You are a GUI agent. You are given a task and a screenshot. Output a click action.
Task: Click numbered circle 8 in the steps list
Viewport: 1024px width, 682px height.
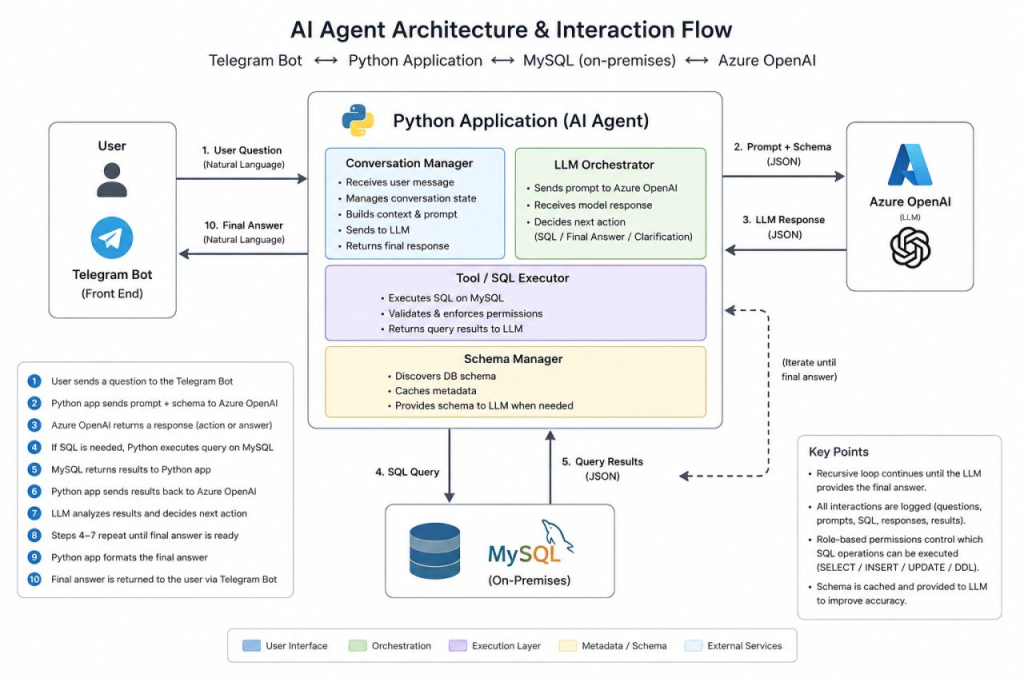(34, 535)
